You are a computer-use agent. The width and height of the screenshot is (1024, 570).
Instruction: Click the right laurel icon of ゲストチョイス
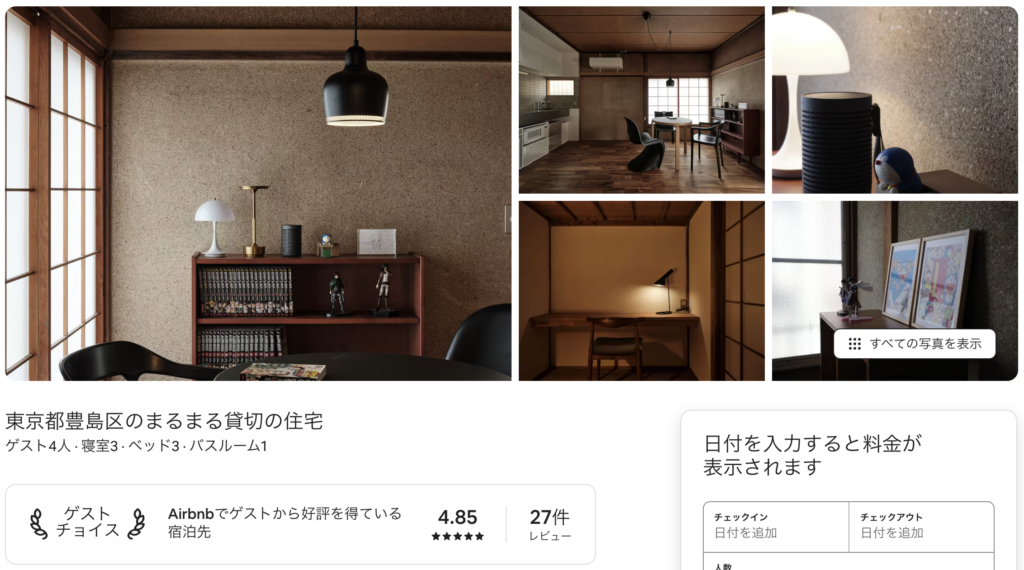pos(136,524)
